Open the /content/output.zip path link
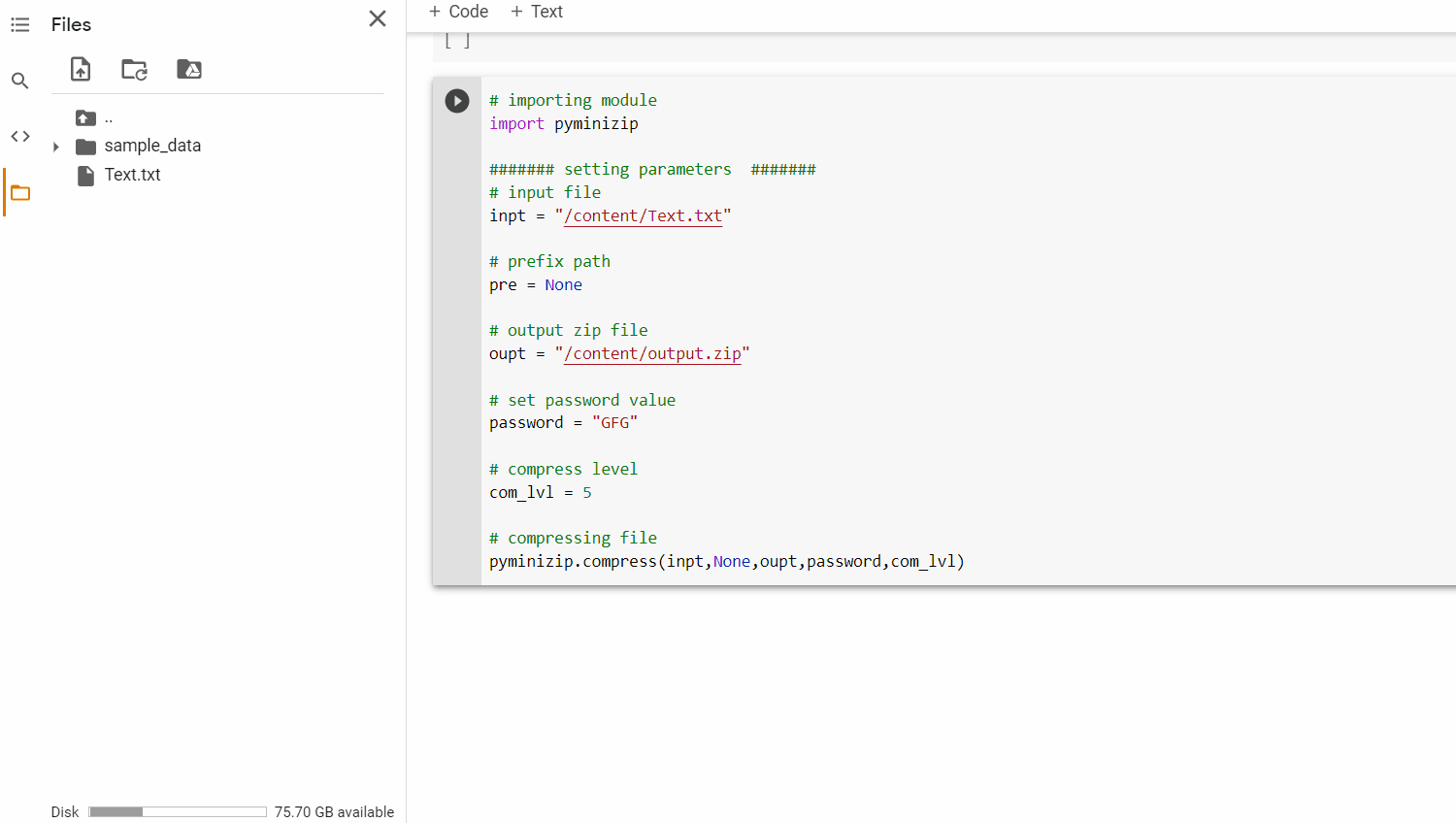Image resolution: width=1456 pixels, height=823 pixels. tap(650, 353)
